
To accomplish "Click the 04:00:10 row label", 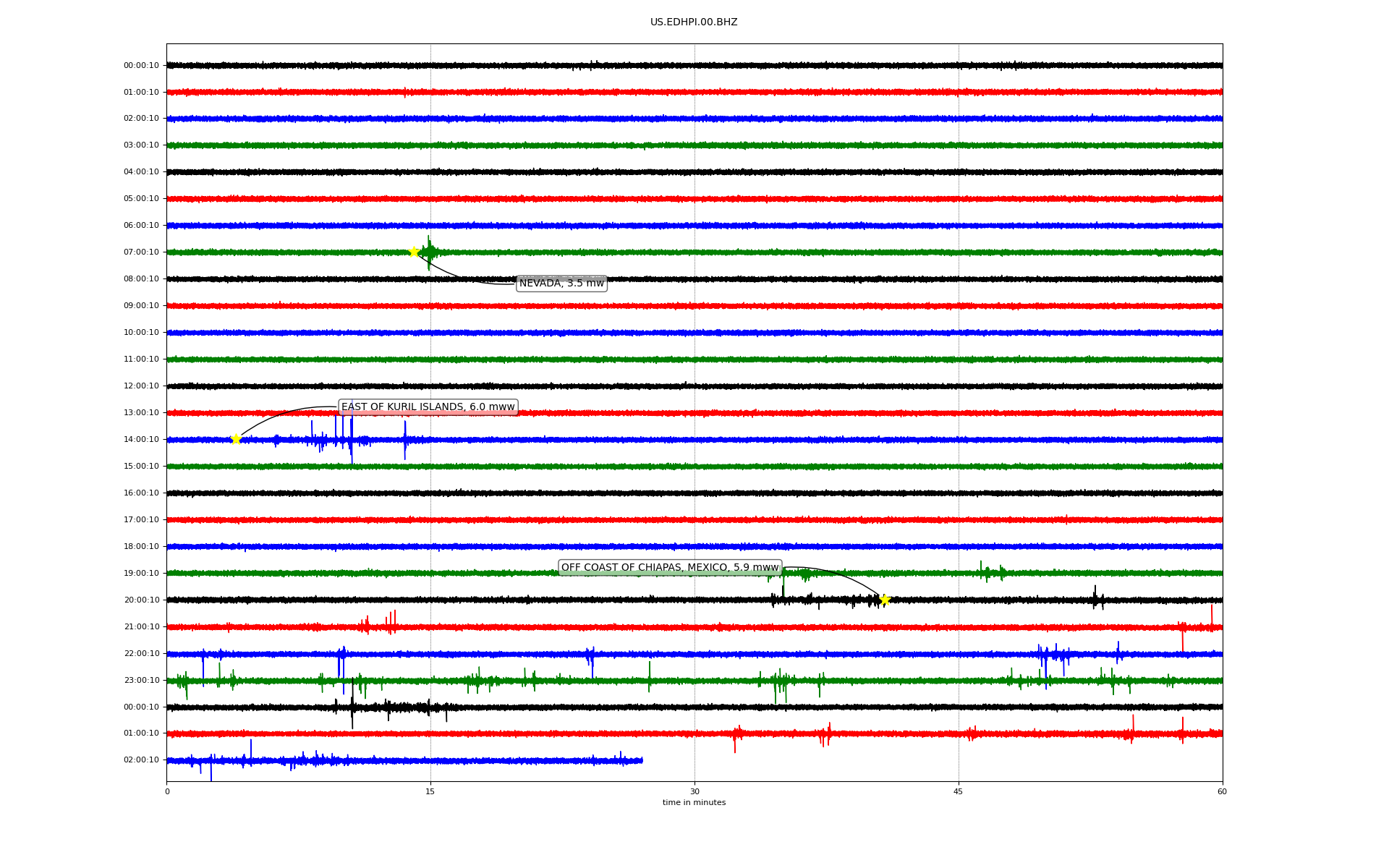I will [x=141, y=172].
